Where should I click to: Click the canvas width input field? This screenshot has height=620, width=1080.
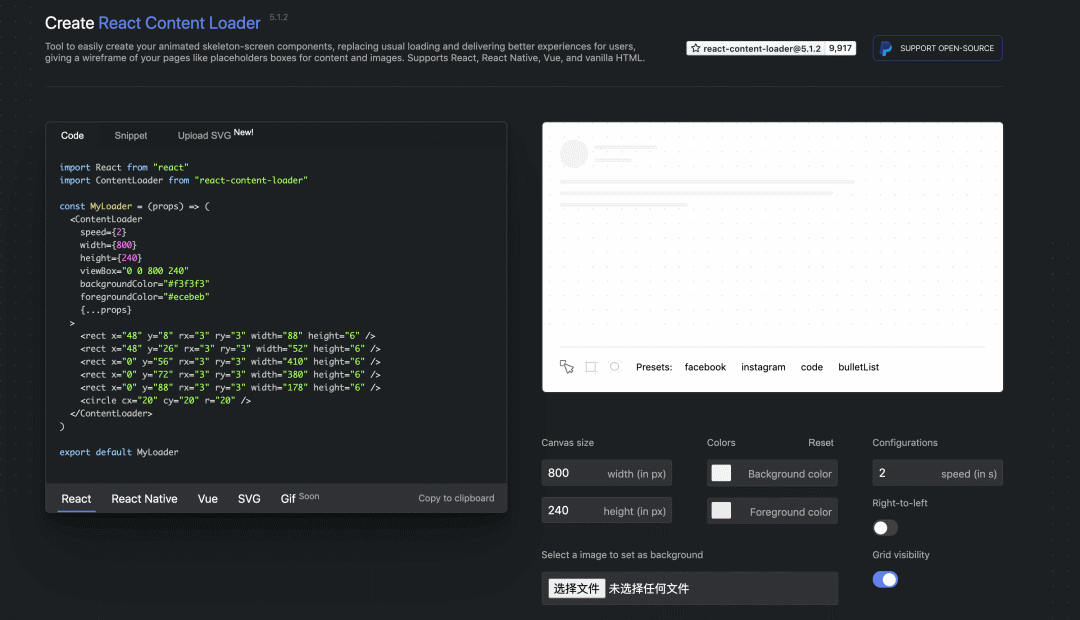coord(606,473)
